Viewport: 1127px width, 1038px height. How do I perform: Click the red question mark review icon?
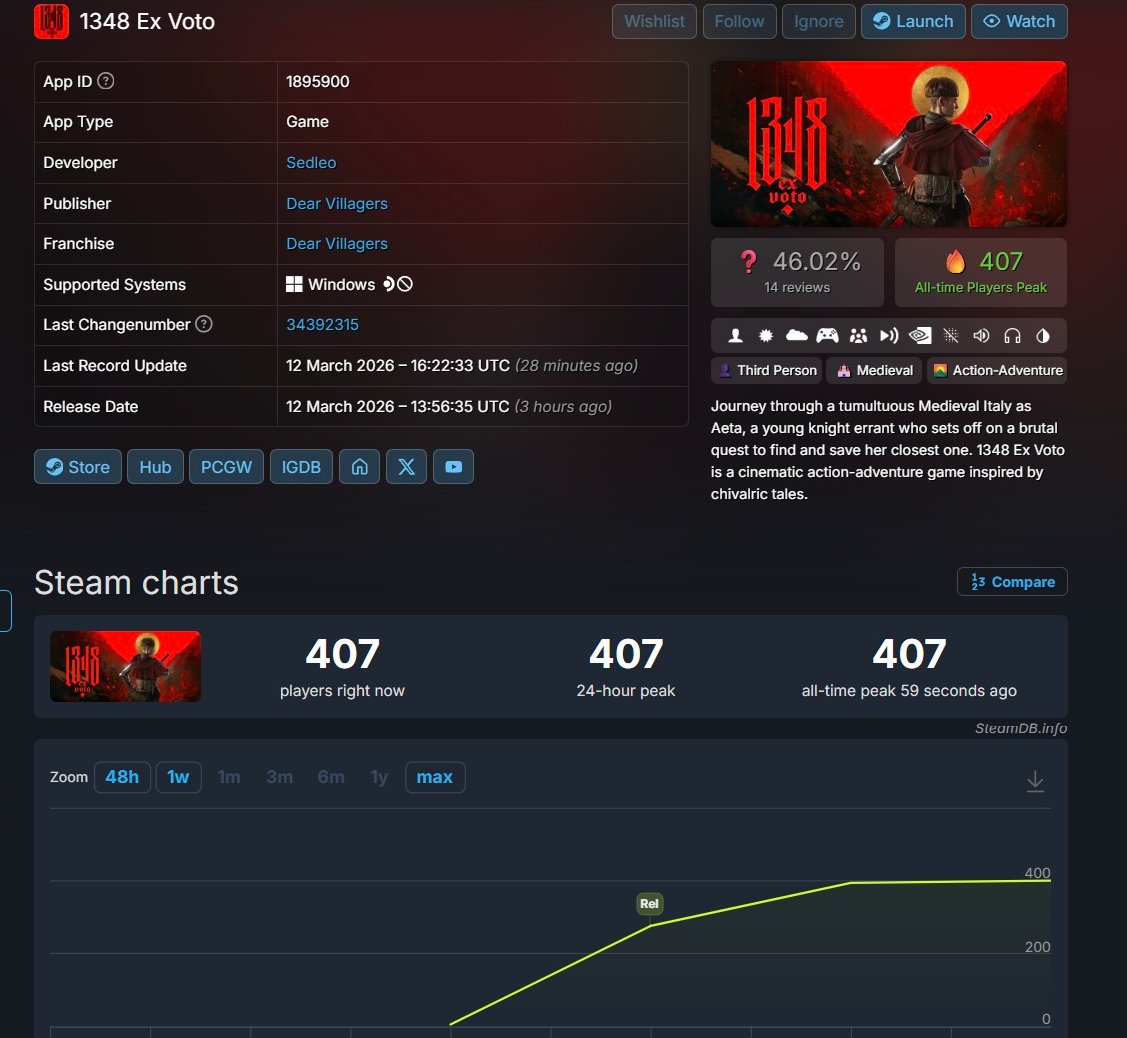click(748, 262)
